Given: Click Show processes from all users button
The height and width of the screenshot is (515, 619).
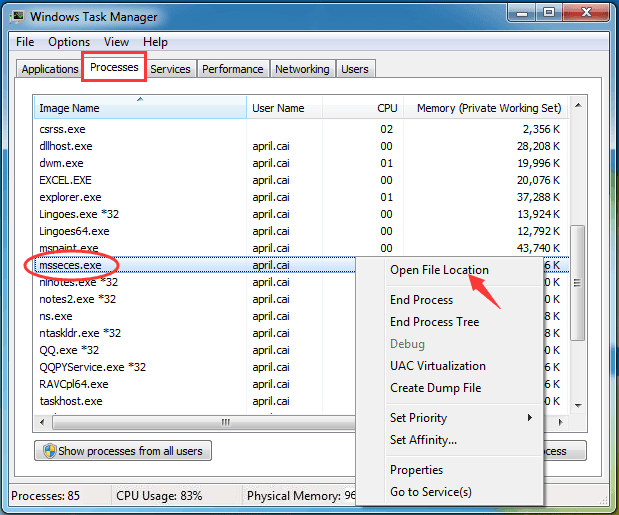Looking at the screenshot, I should click(x=123, y=451).
